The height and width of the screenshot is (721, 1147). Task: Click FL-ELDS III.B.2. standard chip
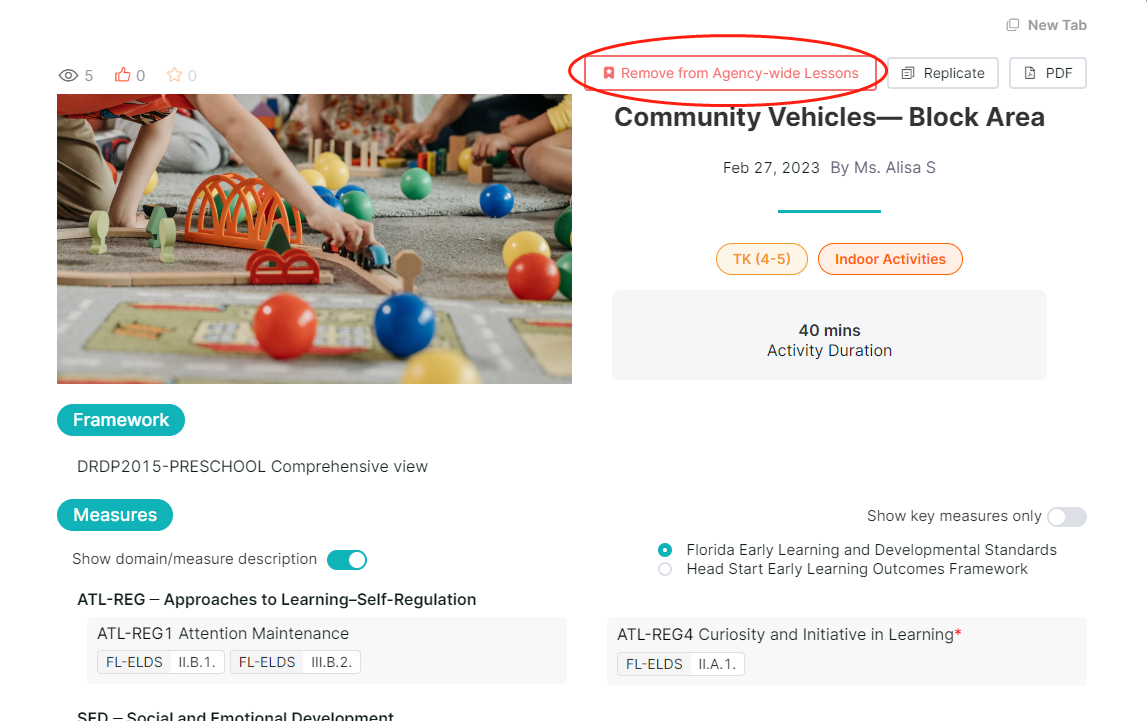(x=296, y=662)
